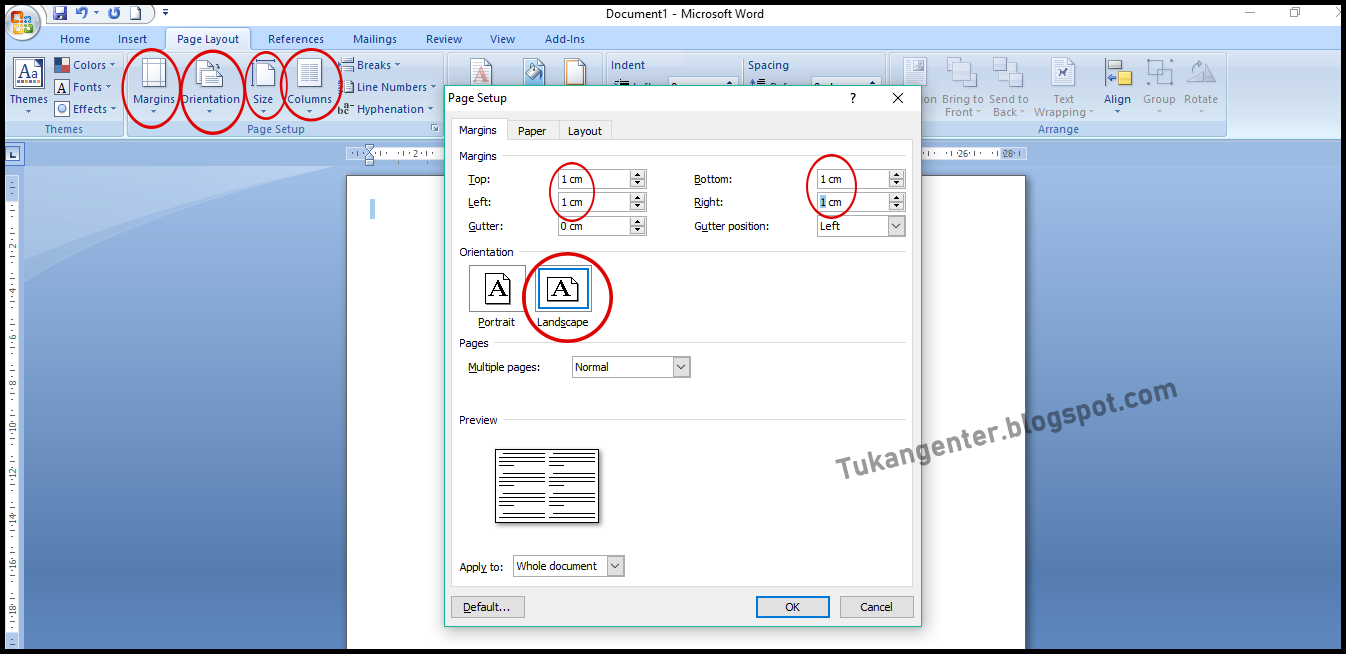The image size is (1346, 654).
Task: Open the Hyphenation menu
Action: pyautogui.click(x=388, y=109)
